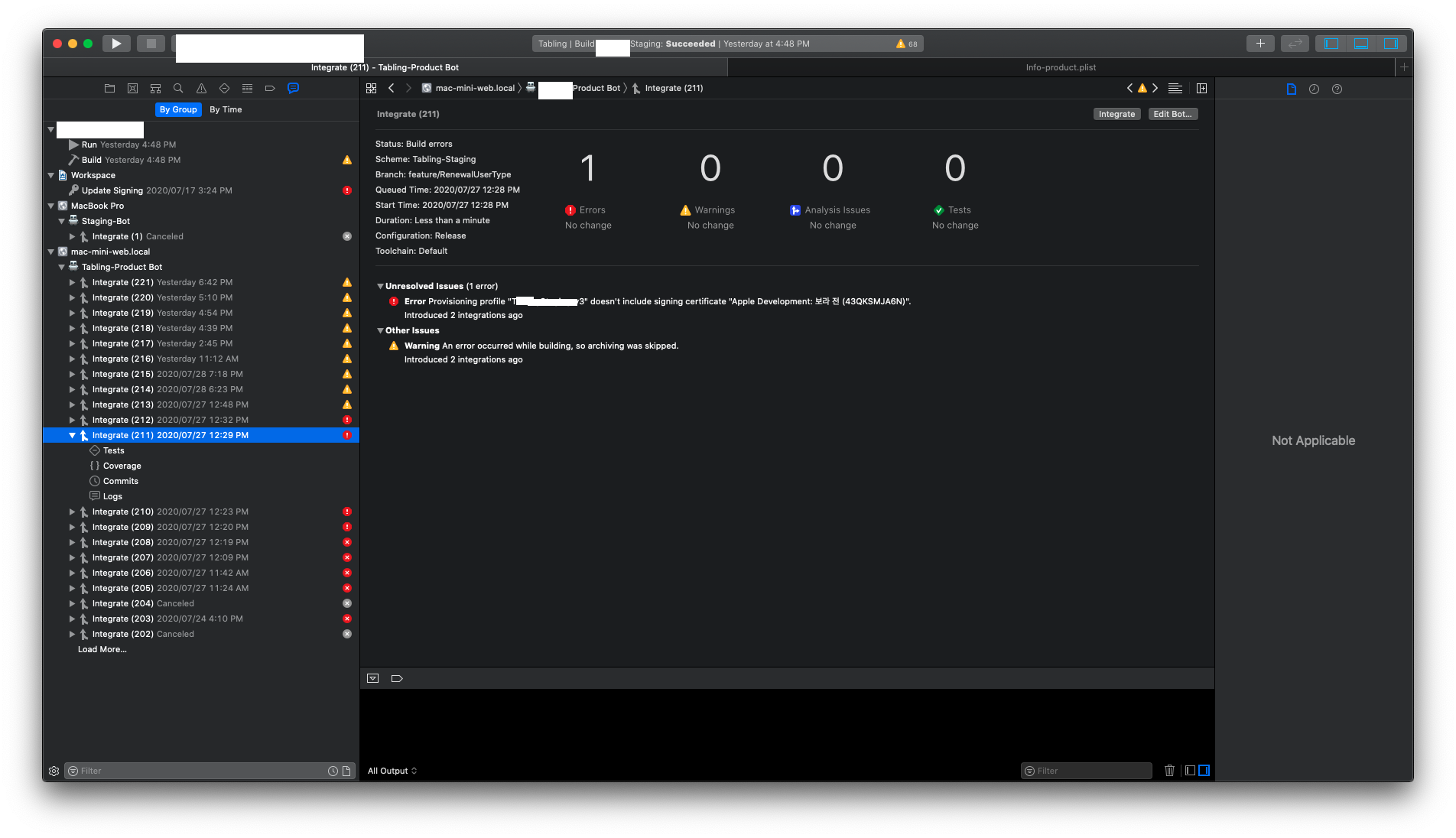The width and height of the screenshot is (1456, 838).
Task: Click the Integrate button
Action: 1116,114
